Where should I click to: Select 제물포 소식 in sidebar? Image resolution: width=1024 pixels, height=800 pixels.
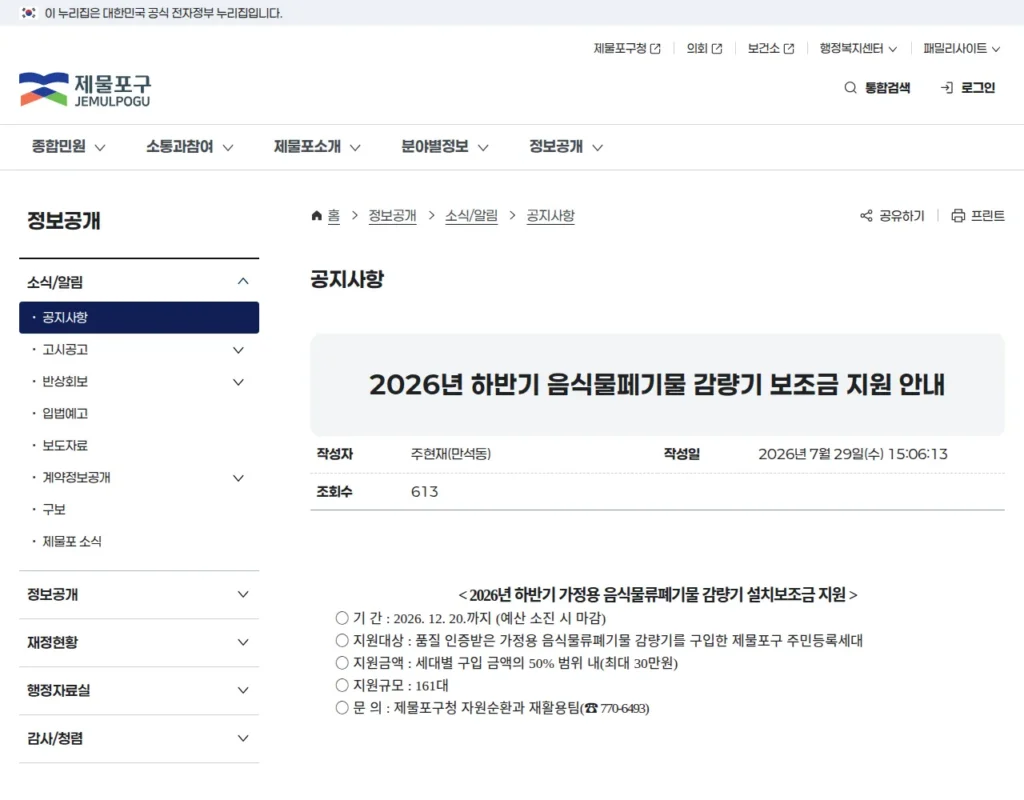[72, 542]
